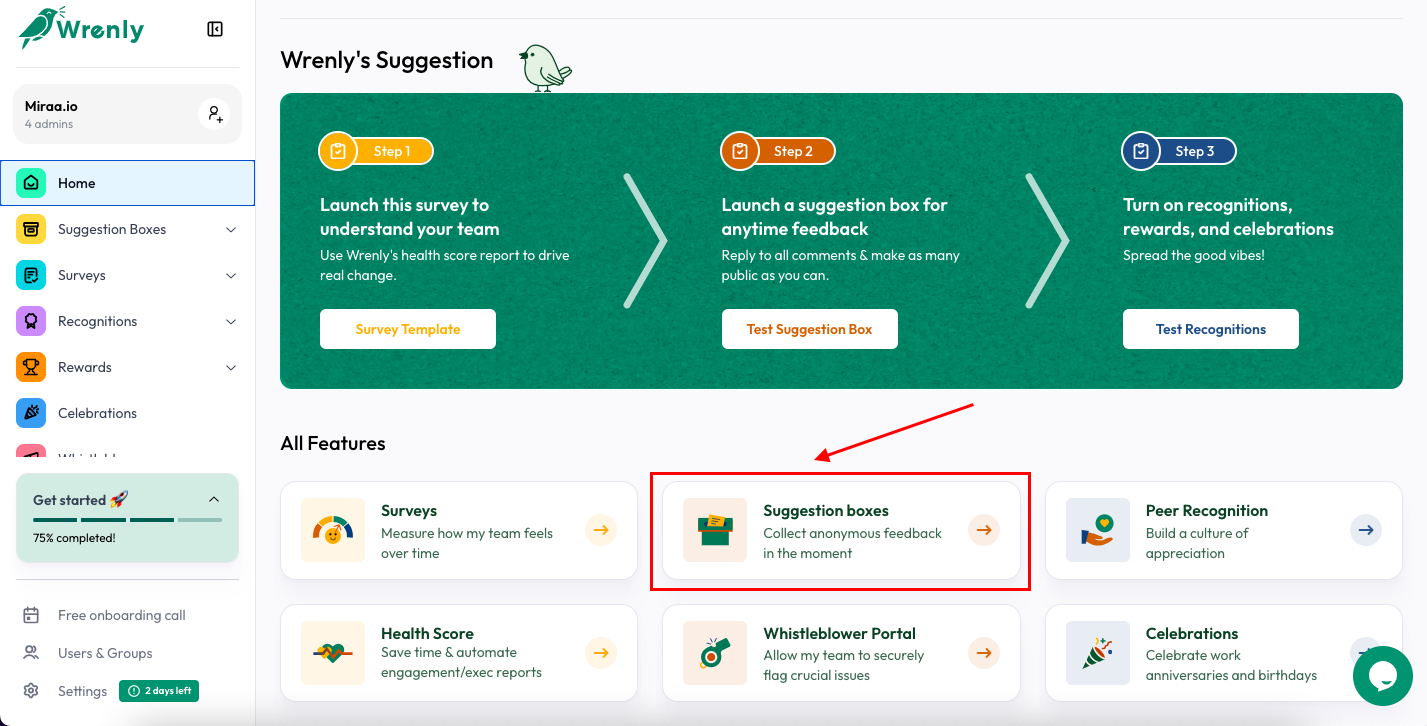Viewport: 1427px width, 726px height.
Task: Click the Celebrations confetti icon
Action: 31,413
